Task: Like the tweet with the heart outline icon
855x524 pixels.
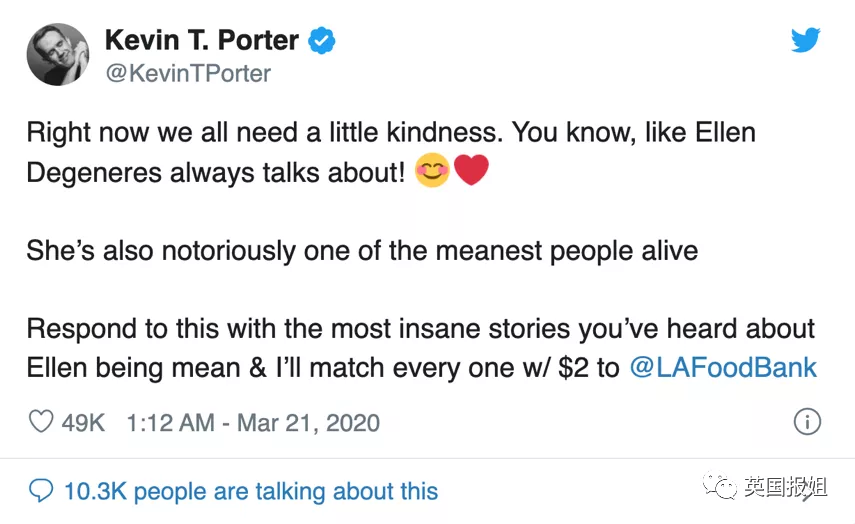Action: click(x=41, y=422)
